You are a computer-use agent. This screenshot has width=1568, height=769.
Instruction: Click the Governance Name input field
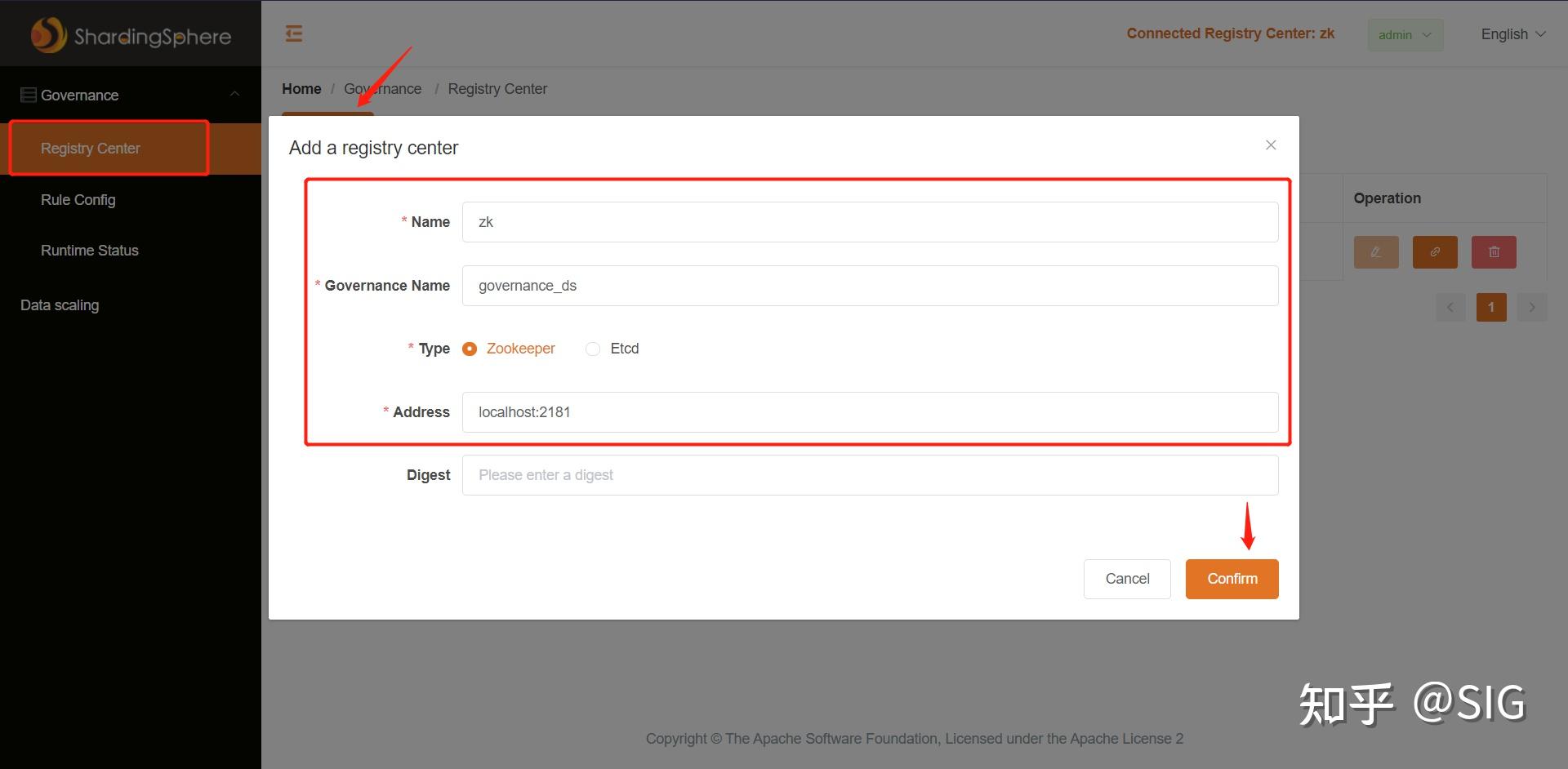point(870,286)
